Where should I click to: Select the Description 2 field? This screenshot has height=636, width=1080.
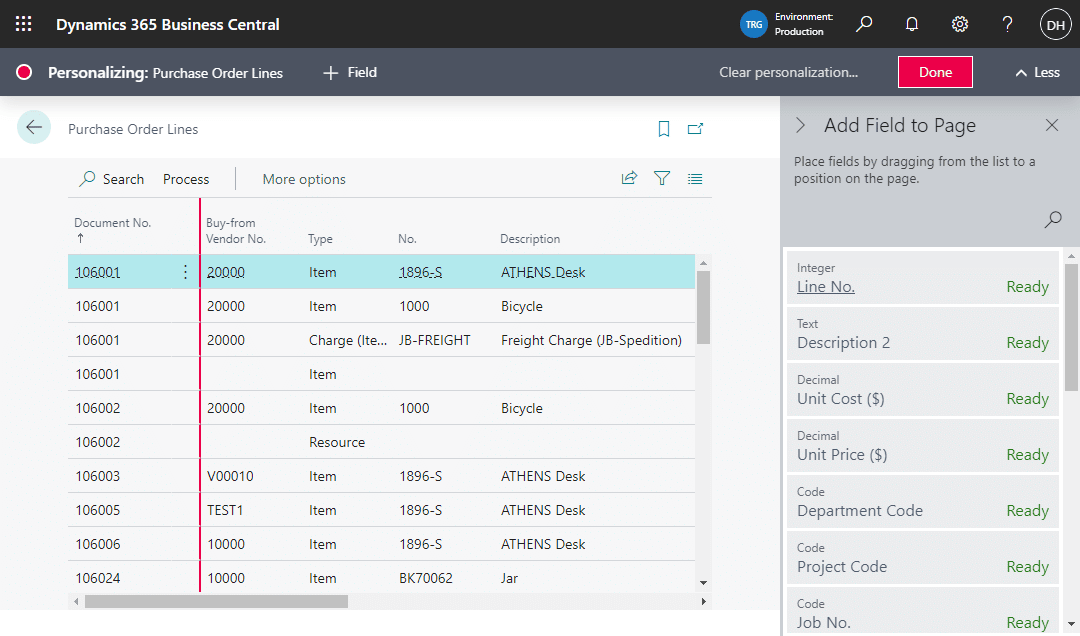[x=922, y=334]
